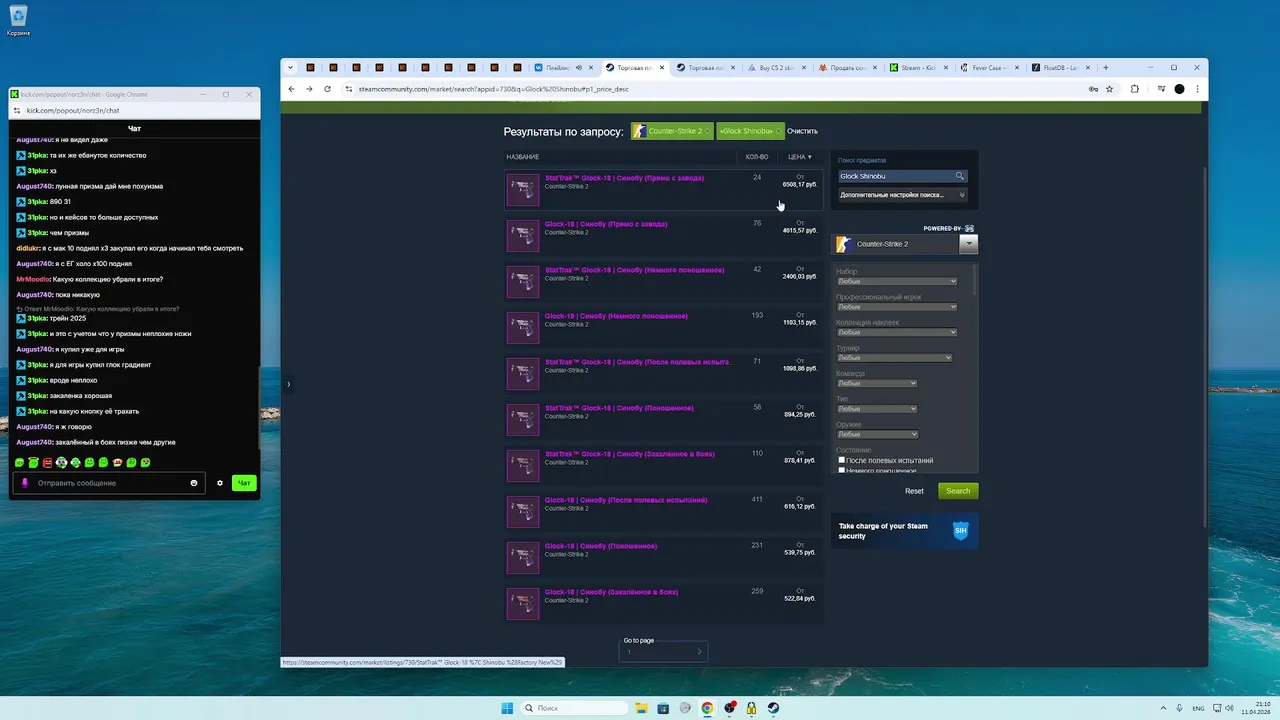The width and height of the screenshot is (1280, 720).
Task: Click the red emote in the chat emote row
Action: click(x=47, y=463)
